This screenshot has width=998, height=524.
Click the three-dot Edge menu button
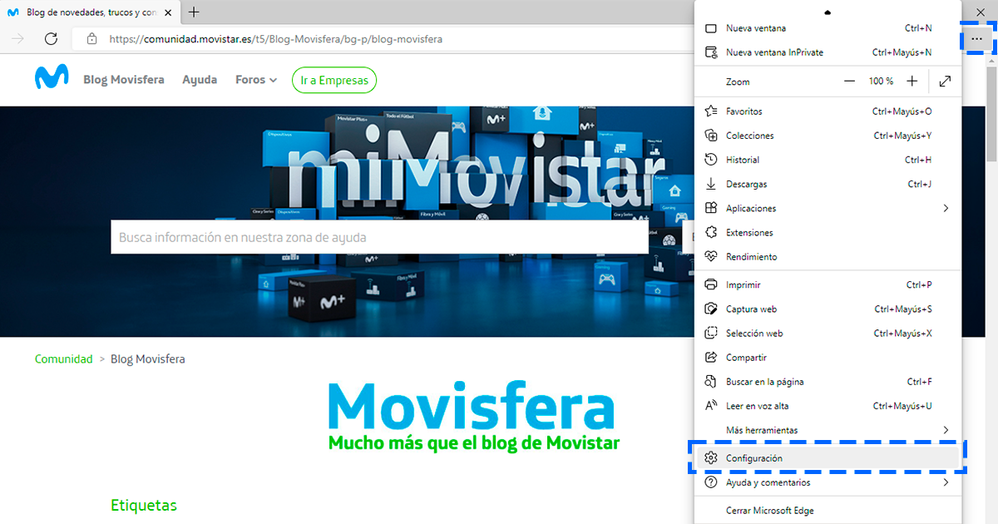point(977,39)
